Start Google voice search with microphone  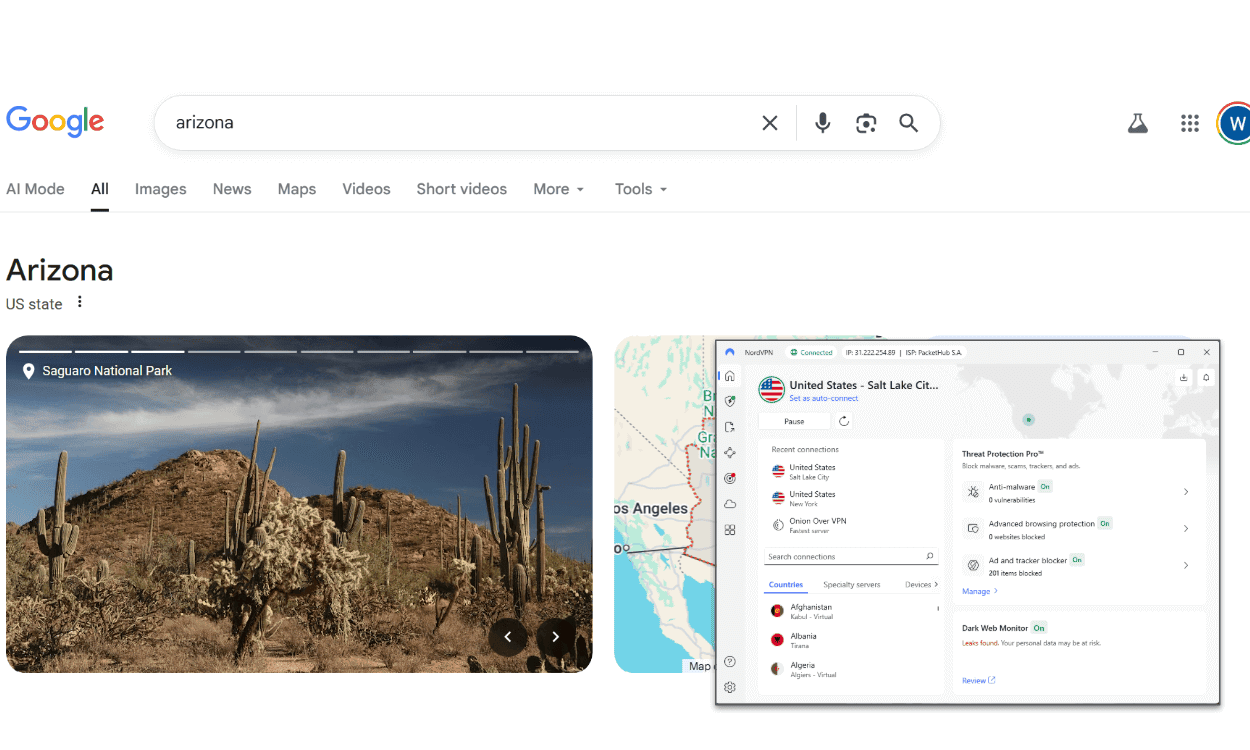click(x=822, y=123)
